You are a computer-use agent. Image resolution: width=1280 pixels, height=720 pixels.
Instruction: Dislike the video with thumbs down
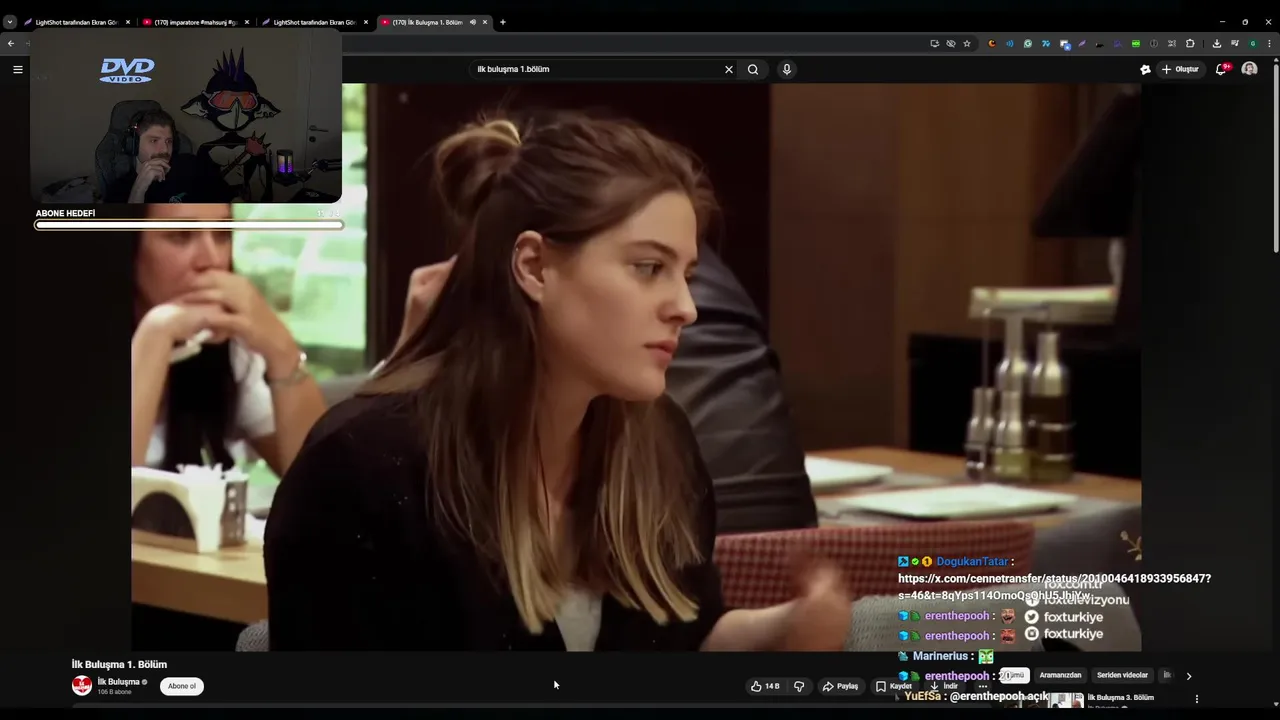799,686
